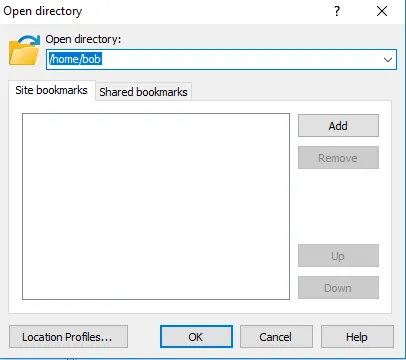Click the empty tab strip beside Shared bookmarks
Screen dimensions: 406x360
coord(292,92)
